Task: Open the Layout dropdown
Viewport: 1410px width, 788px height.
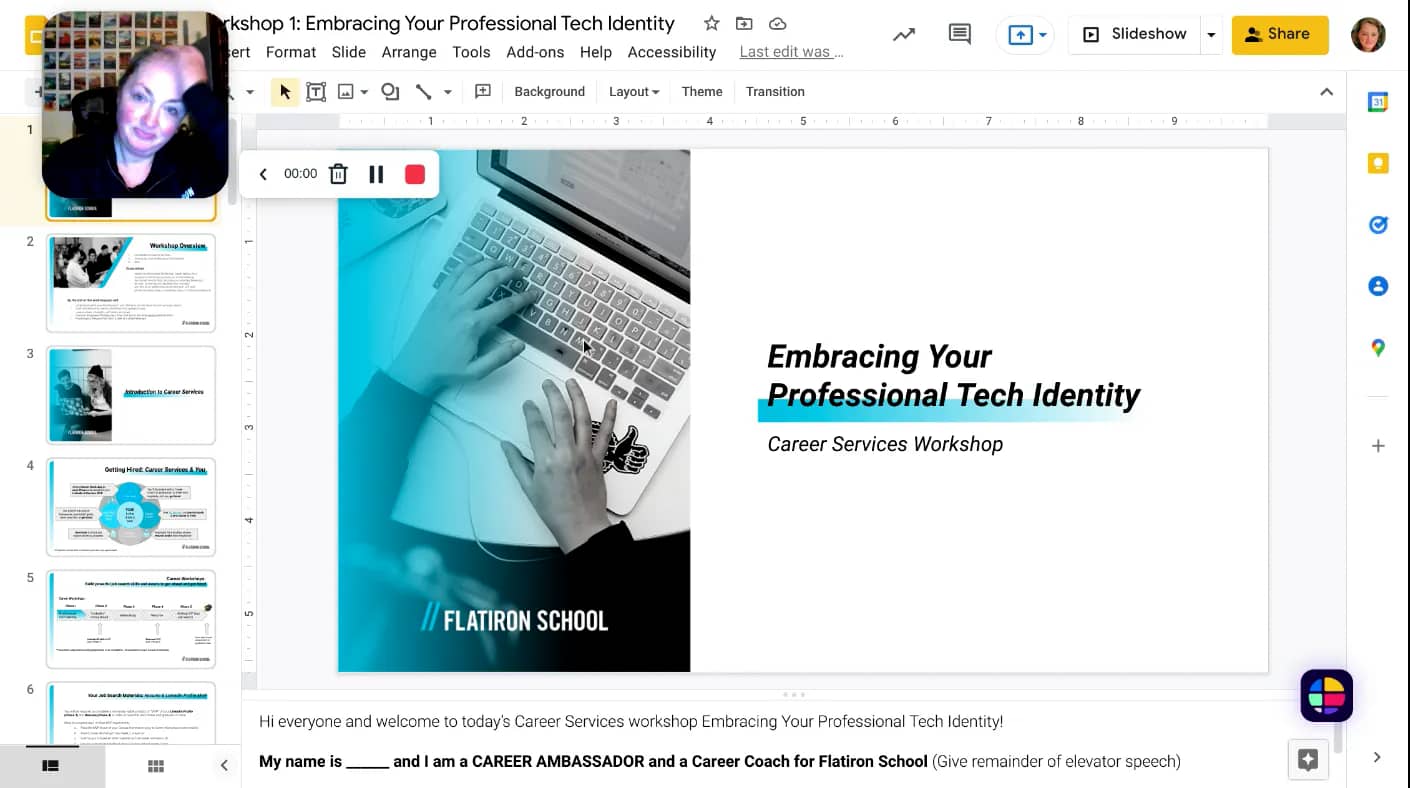Action: point(634,92)
